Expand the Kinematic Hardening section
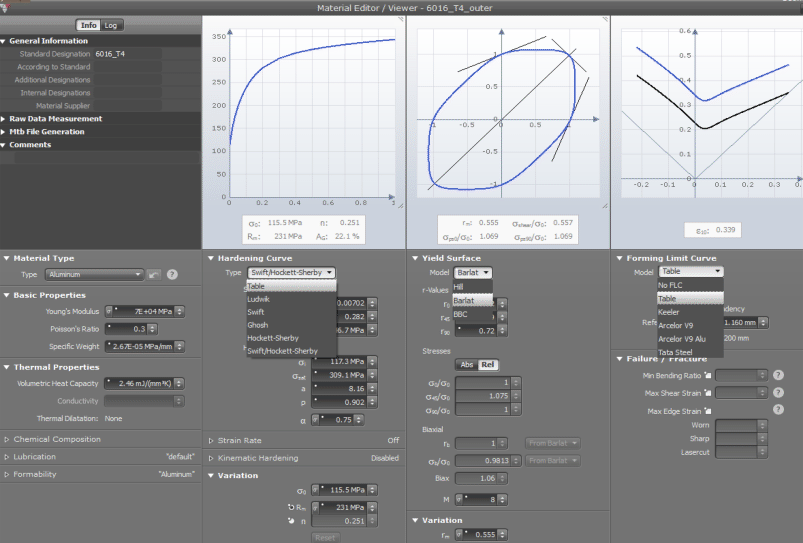803x543 pixels. tap(210, 458)
